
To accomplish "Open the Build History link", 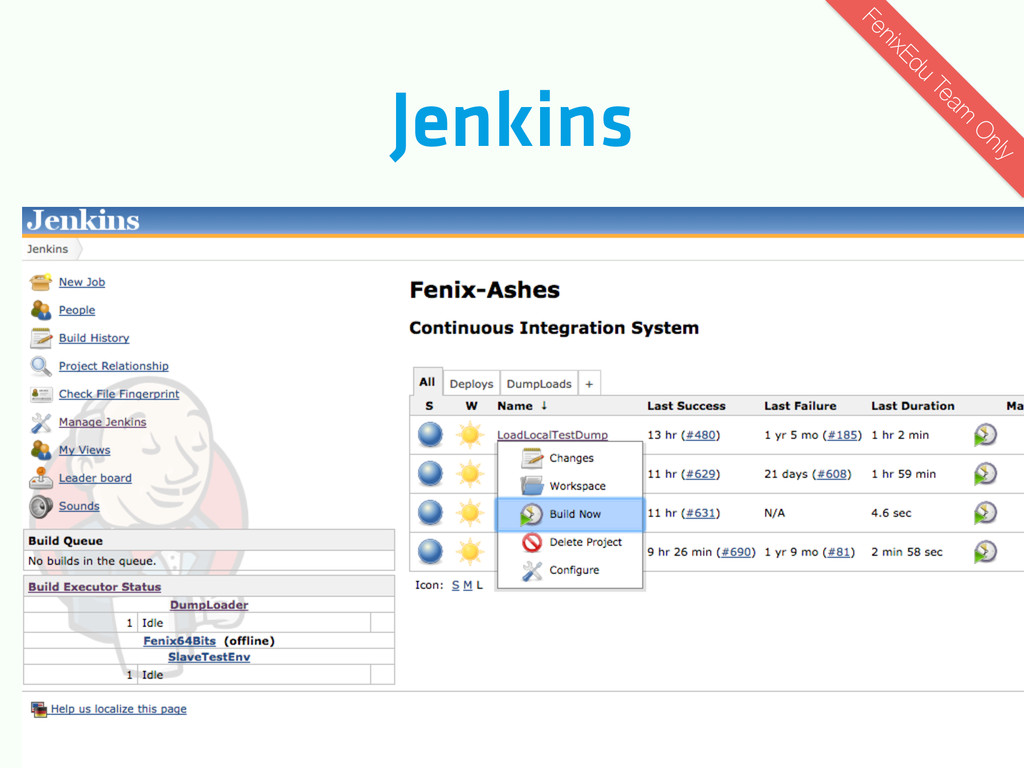I will click(x=94, y=338).
